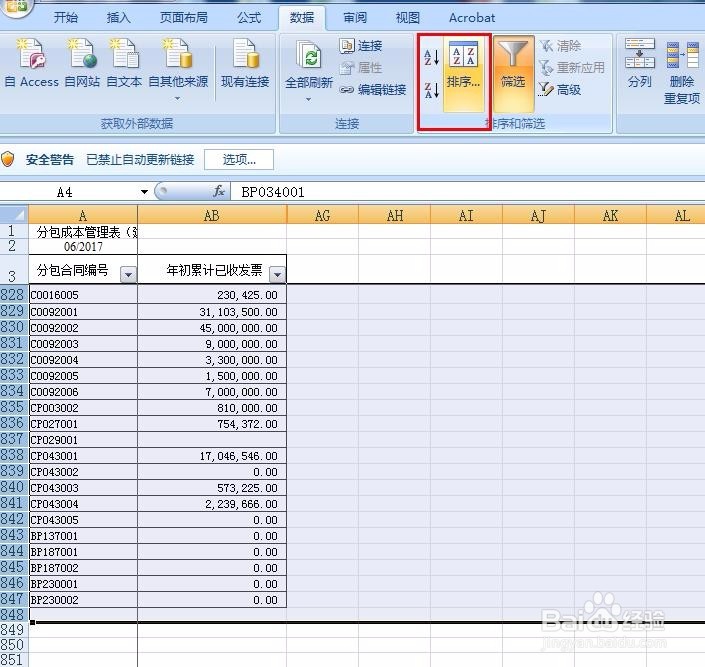
Task: Click the 分包成本管理表 title cell
Action: click(83, 232)
